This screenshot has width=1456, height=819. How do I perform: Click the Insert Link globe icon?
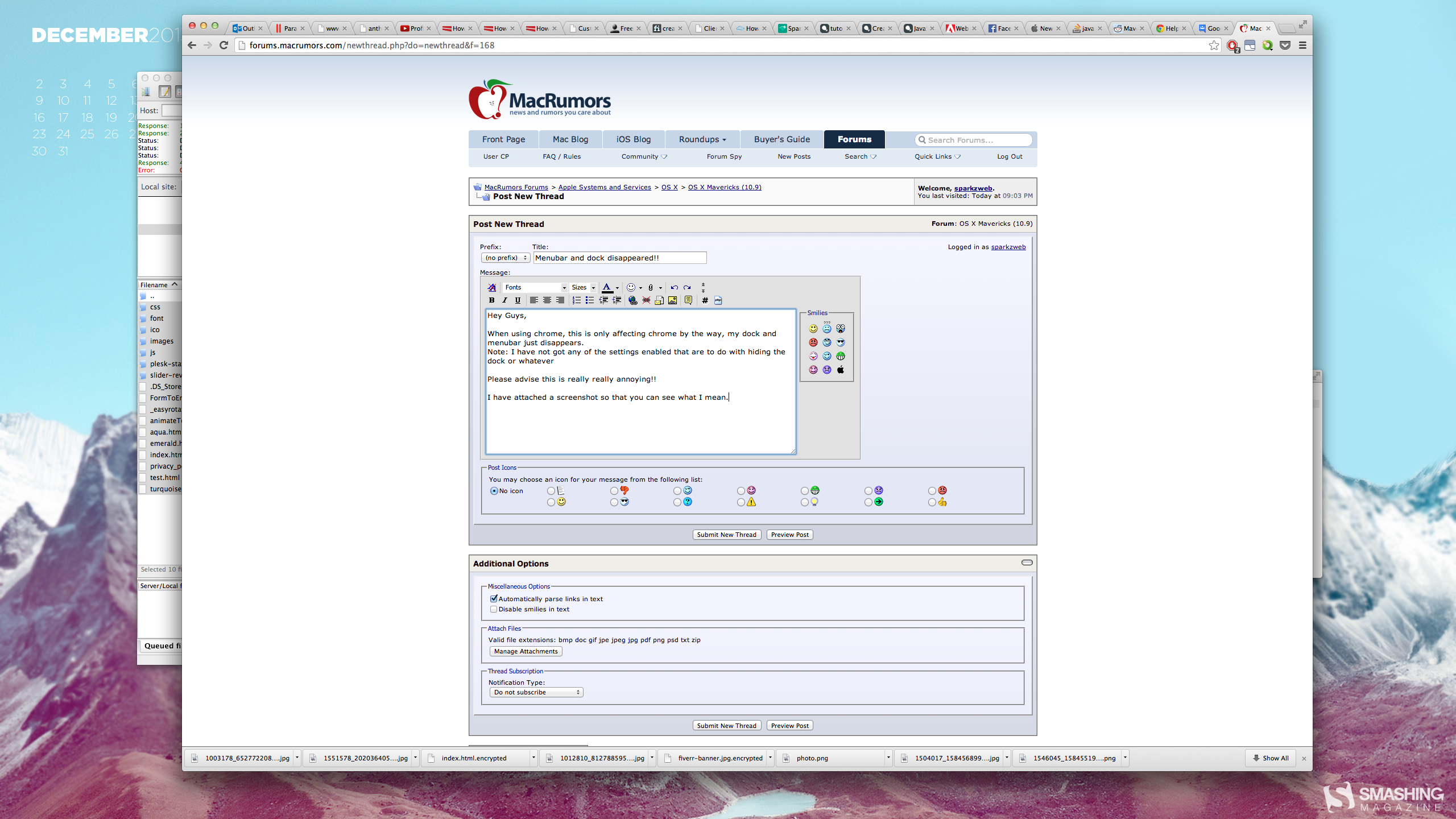[632, 300]
